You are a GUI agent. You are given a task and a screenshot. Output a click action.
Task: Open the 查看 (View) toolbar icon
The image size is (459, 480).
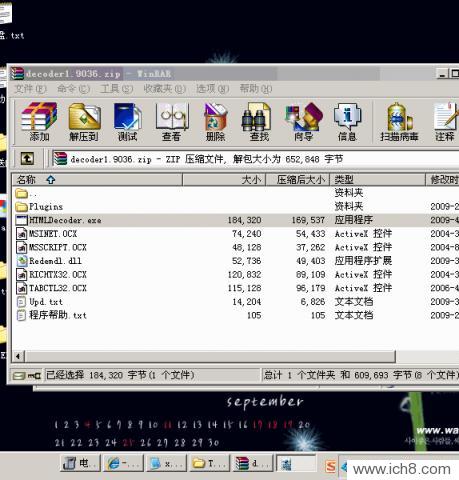pos(171,122)
